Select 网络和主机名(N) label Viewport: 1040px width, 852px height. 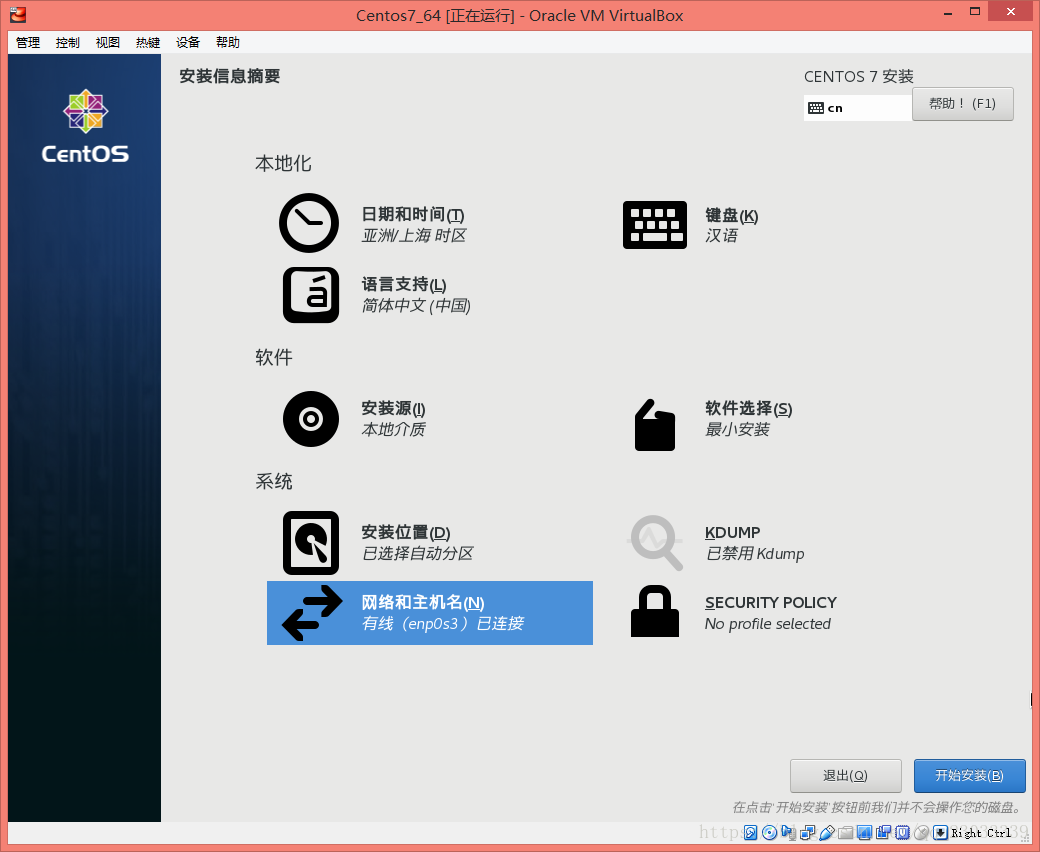tap(423, 603)
